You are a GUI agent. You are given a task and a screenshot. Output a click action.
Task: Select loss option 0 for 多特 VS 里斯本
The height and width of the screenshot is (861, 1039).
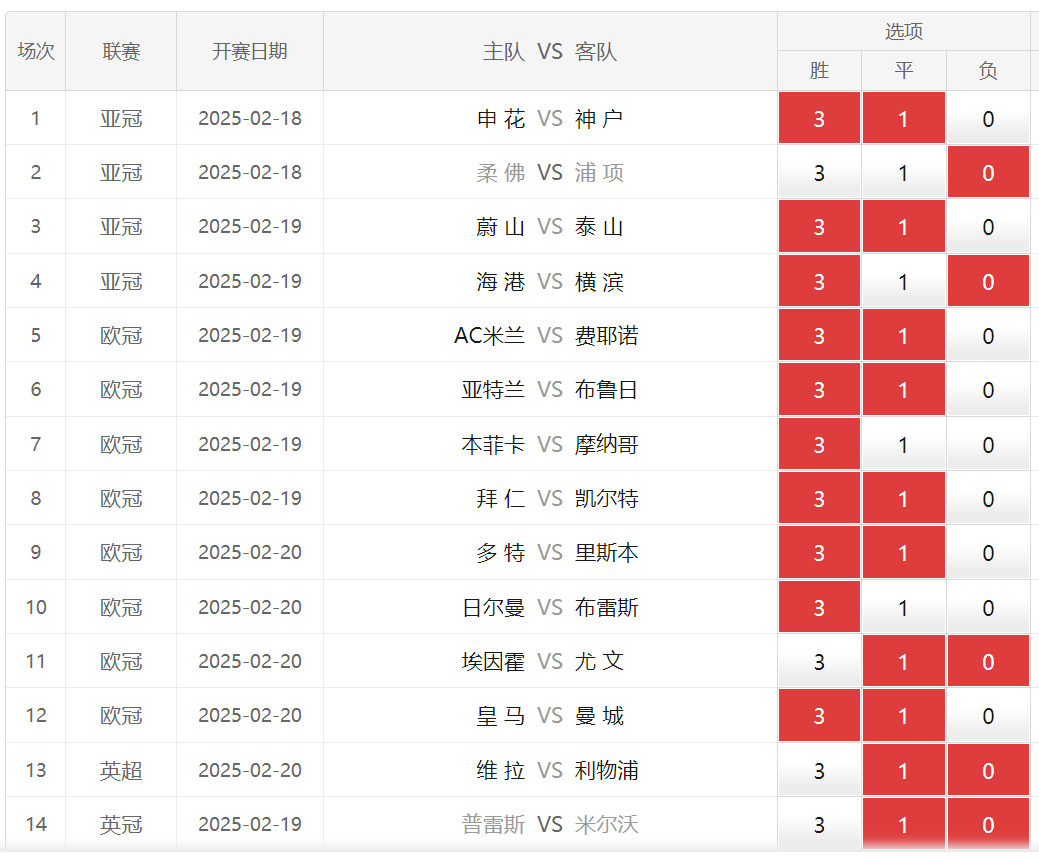(988, 553)
